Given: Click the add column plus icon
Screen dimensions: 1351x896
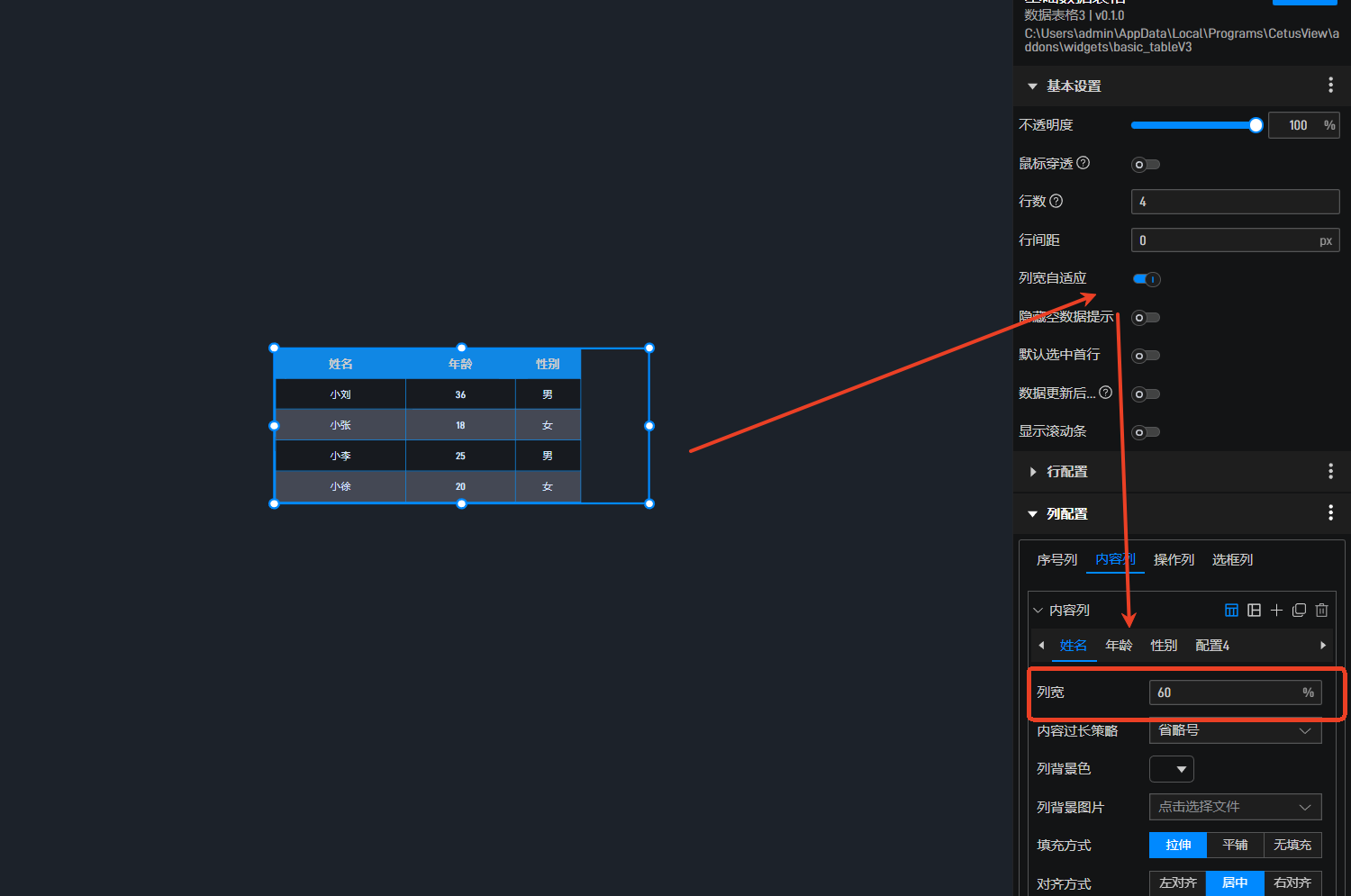Looking at the screenshot, I should tap(1276, 611).
